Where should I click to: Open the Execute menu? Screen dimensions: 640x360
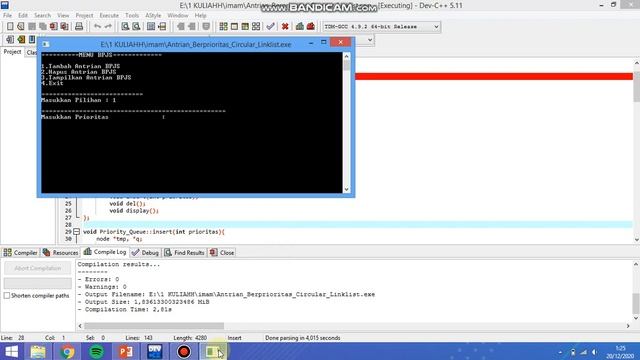pyautogui.click(x=109, y=16)
